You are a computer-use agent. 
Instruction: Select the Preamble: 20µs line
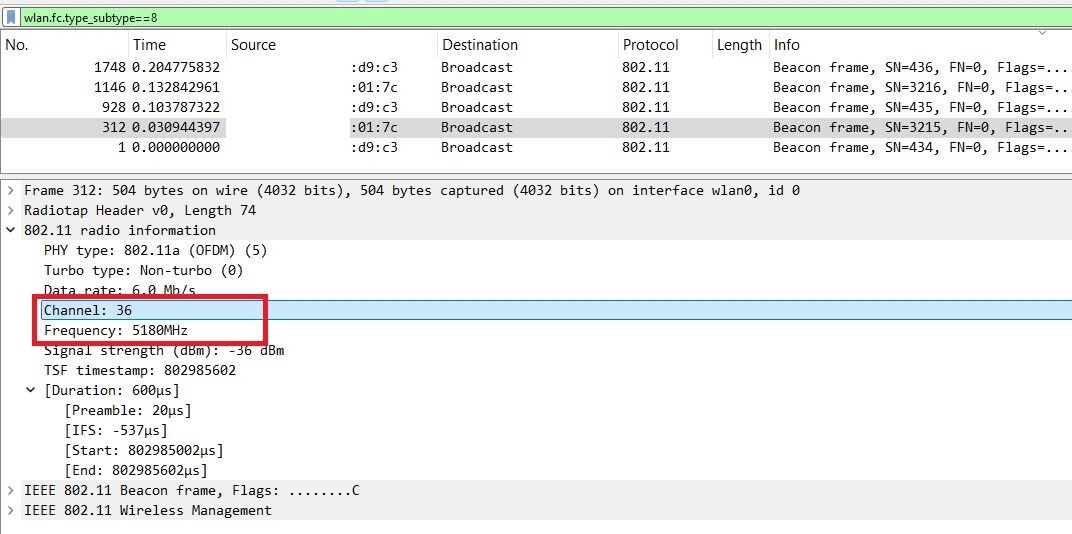coord(128,410)
